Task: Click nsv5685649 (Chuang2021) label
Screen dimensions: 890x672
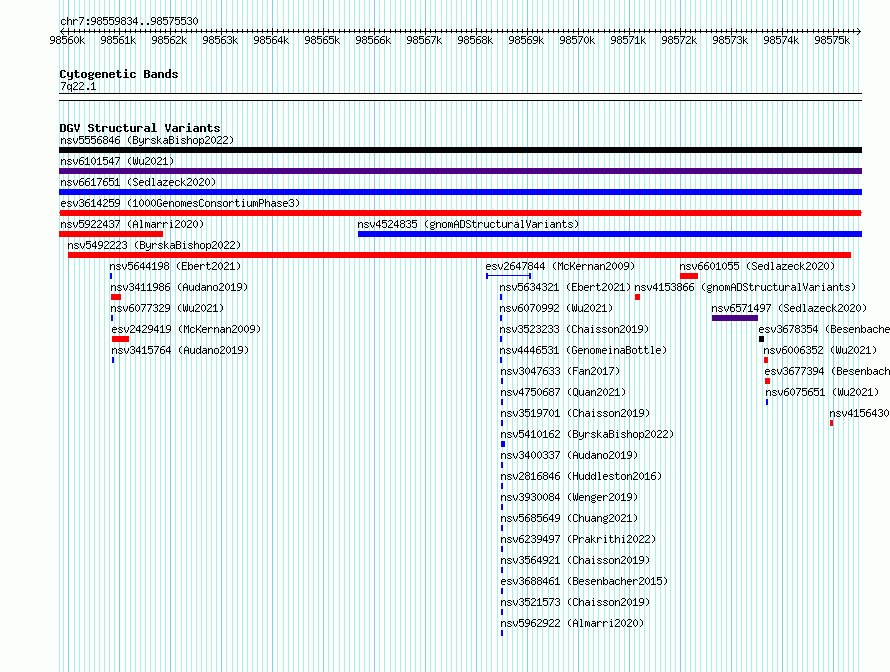Action: click(569, 518)
